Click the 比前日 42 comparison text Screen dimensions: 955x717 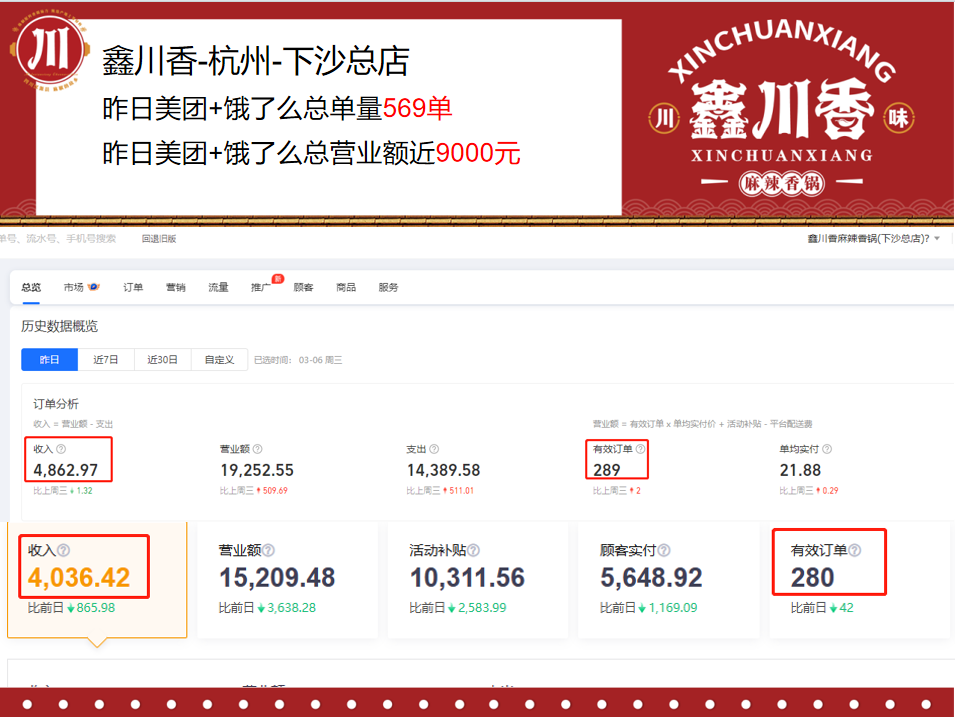coord(822,608)
